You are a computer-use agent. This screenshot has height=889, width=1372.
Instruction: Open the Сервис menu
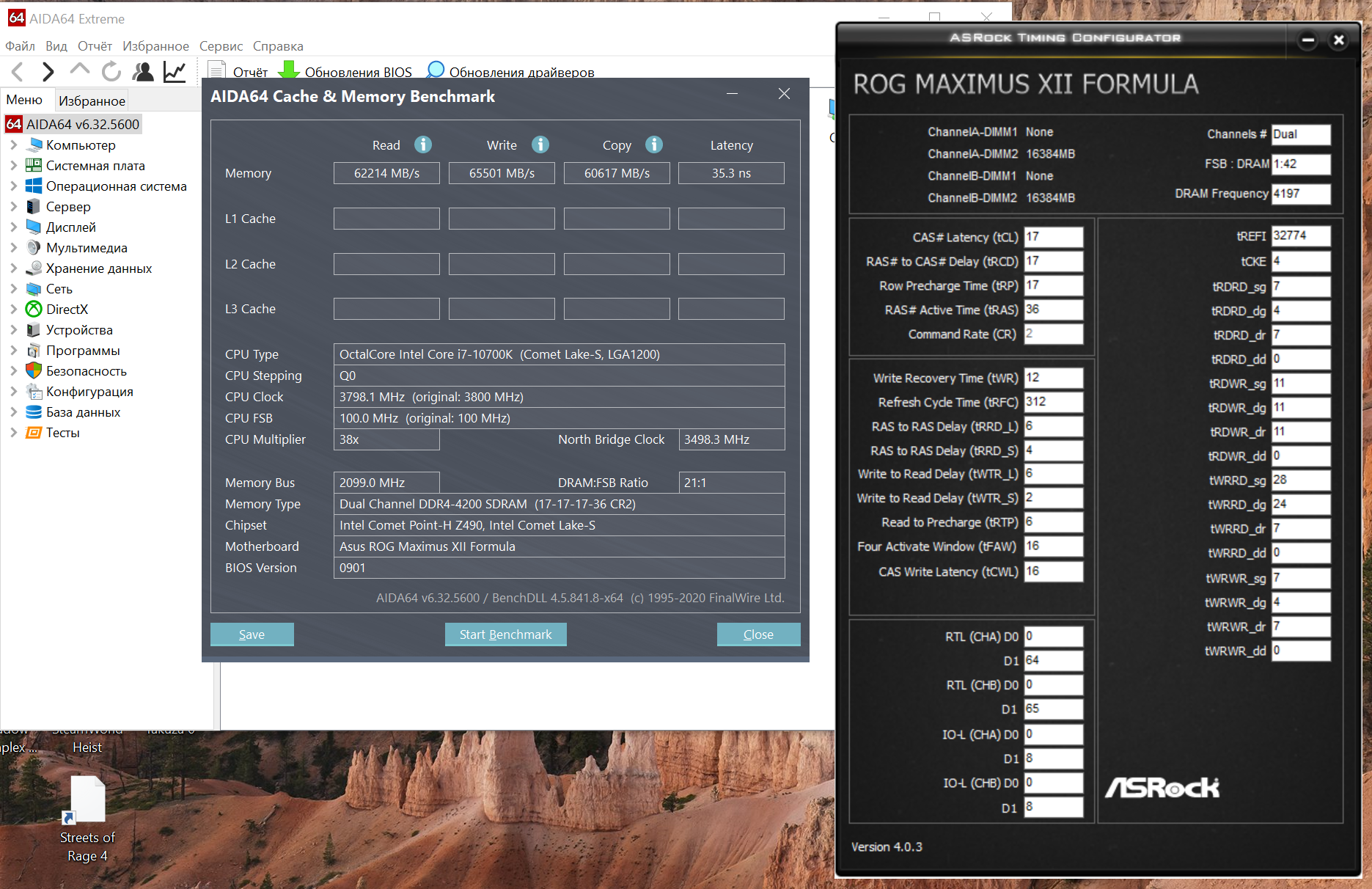click(x=221, y=46)
